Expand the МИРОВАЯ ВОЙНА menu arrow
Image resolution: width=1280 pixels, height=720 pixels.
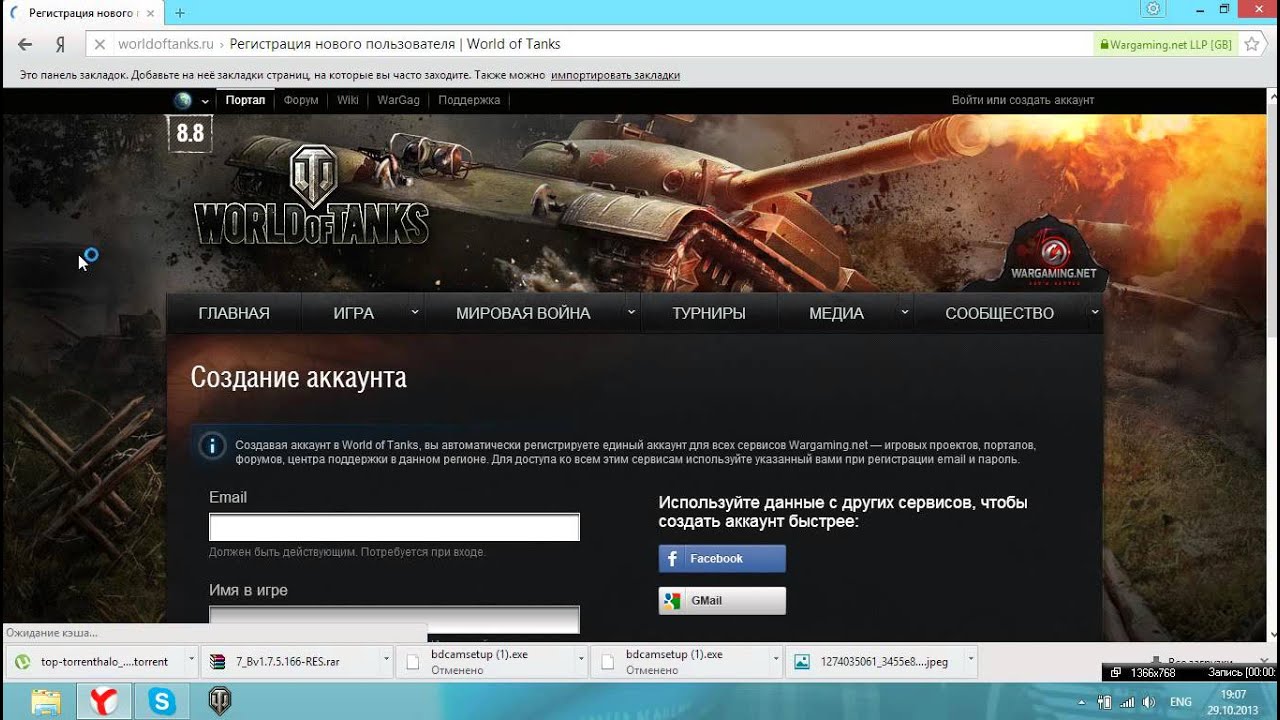click(x=631, y=312)
